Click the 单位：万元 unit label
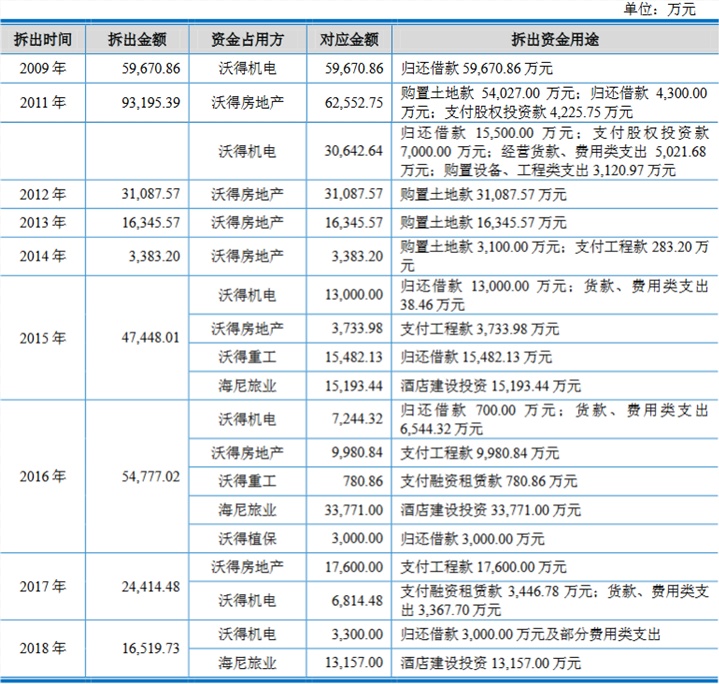This screenshot has height=684, width=719. (x=659, y=9)
